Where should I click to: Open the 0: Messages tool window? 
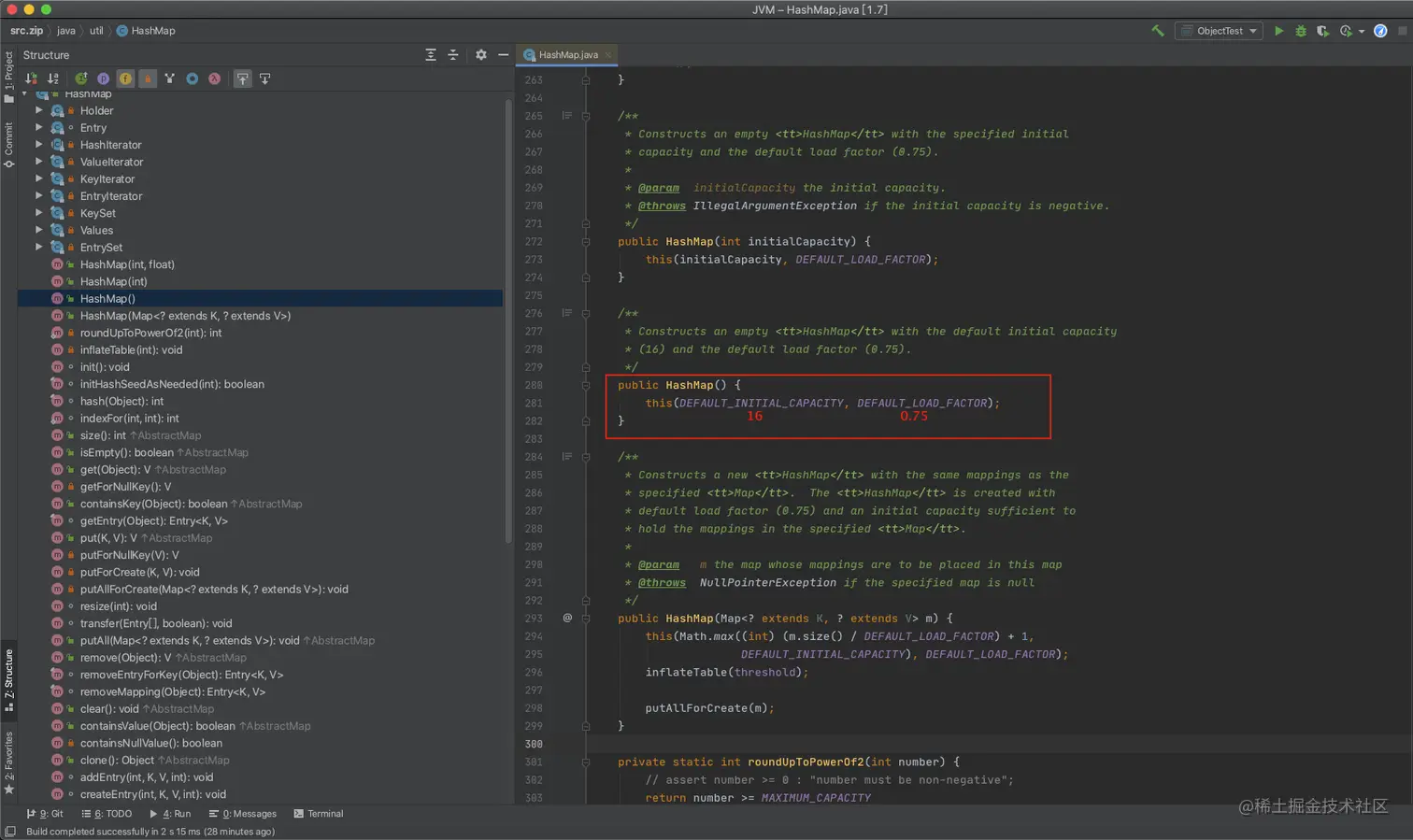(243, 814)
